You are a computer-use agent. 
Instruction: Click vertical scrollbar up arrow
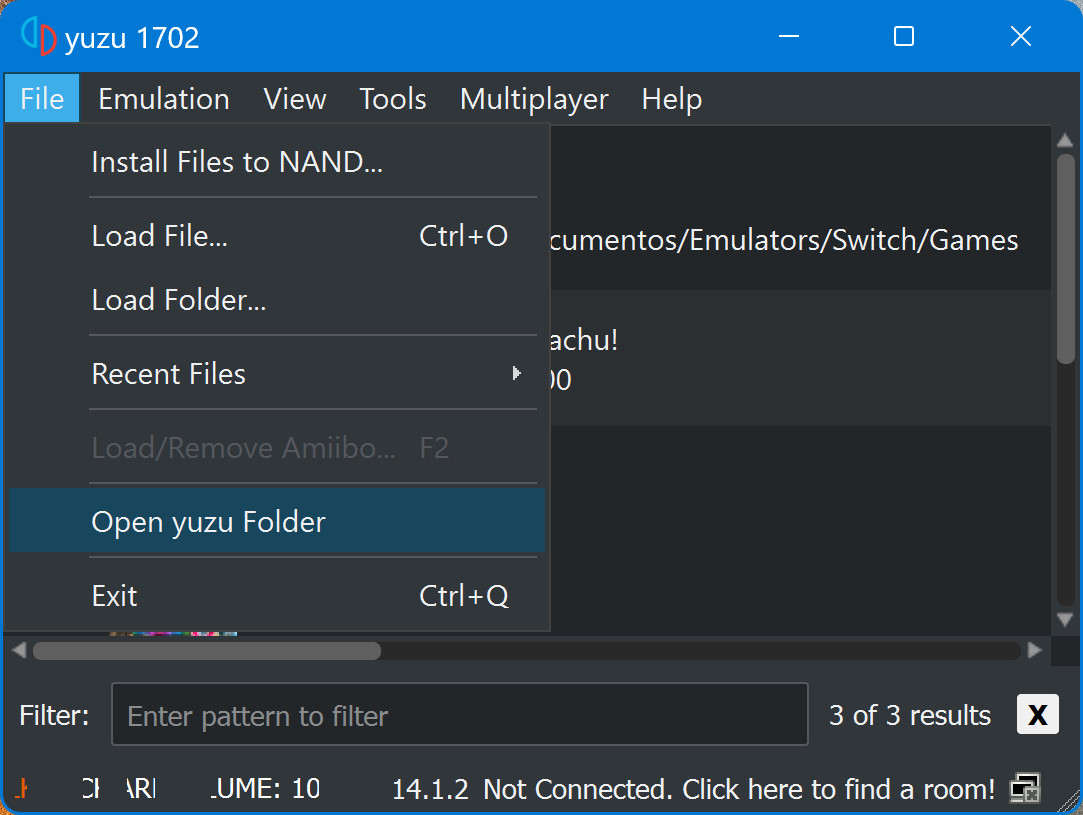1065,140
